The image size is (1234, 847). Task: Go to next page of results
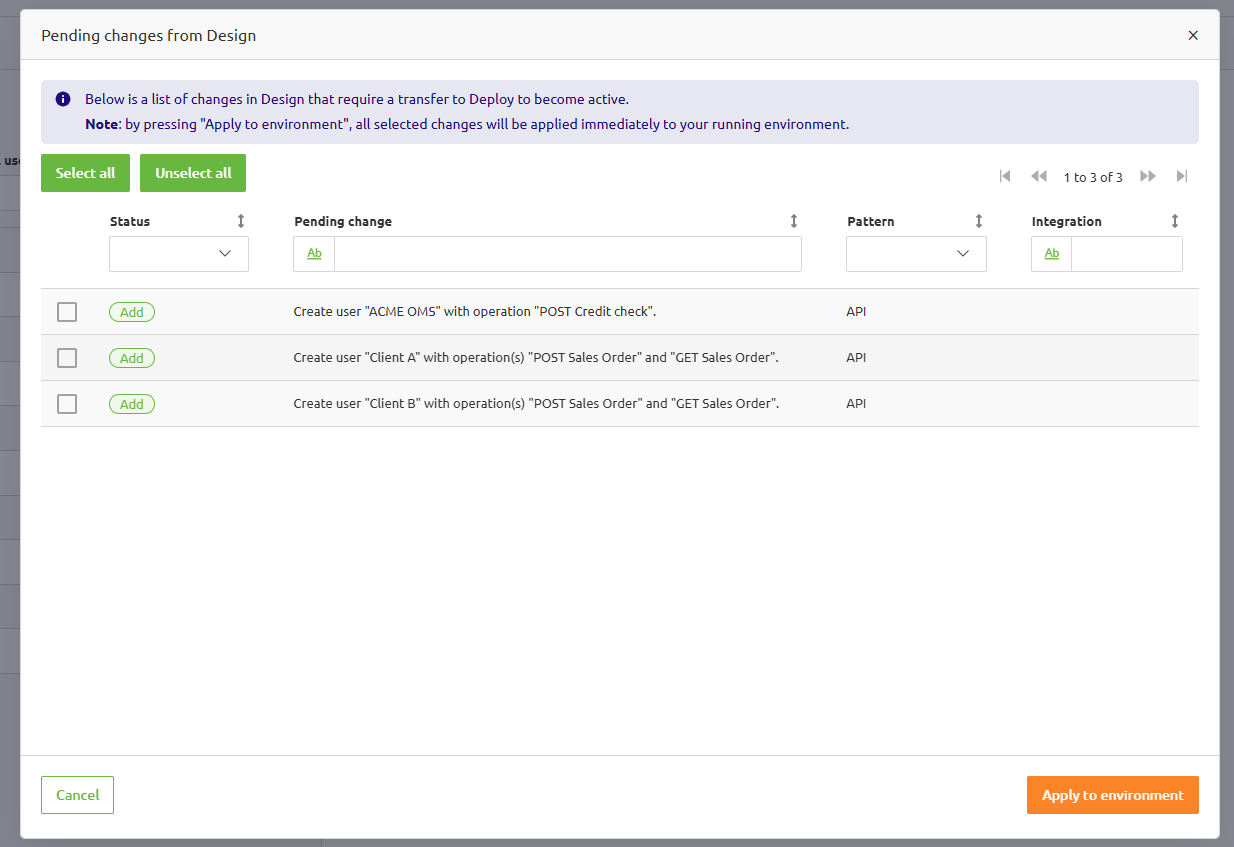coord(1148,176)
